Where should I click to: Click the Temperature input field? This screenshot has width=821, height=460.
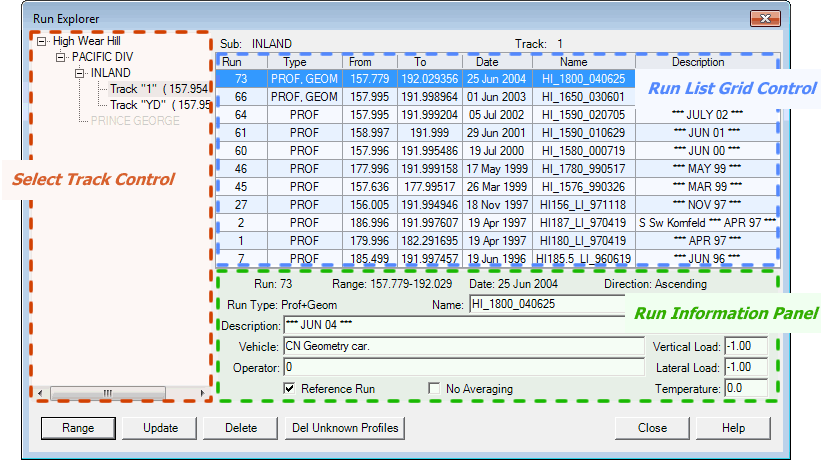(745, 388)
